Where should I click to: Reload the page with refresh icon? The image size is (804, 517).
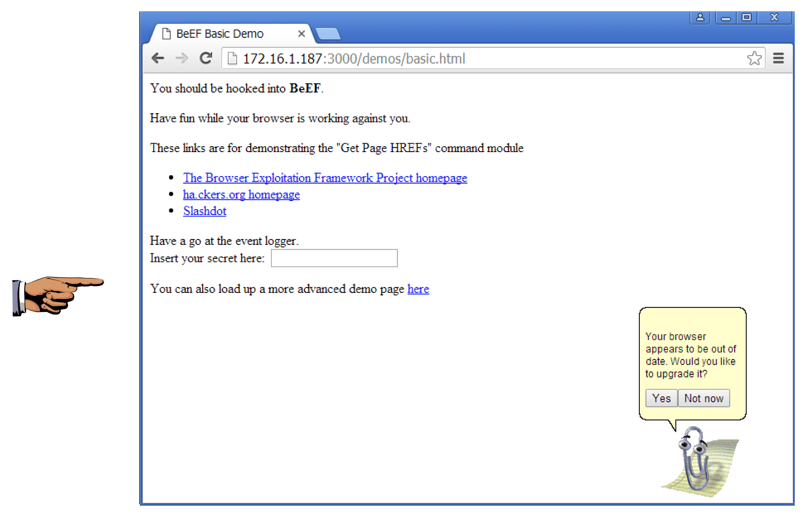tap(206, 58)
